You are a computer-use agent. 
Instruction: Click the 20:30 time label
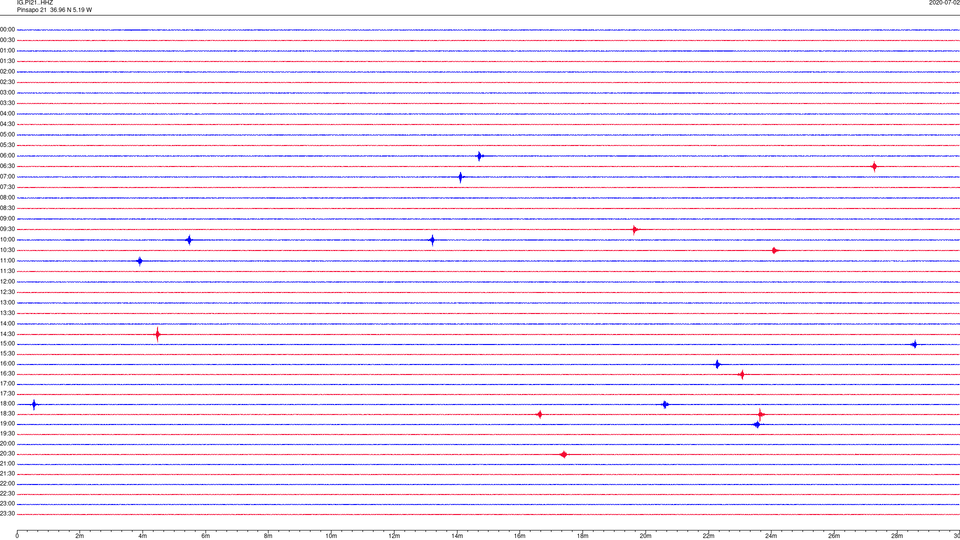7,454
